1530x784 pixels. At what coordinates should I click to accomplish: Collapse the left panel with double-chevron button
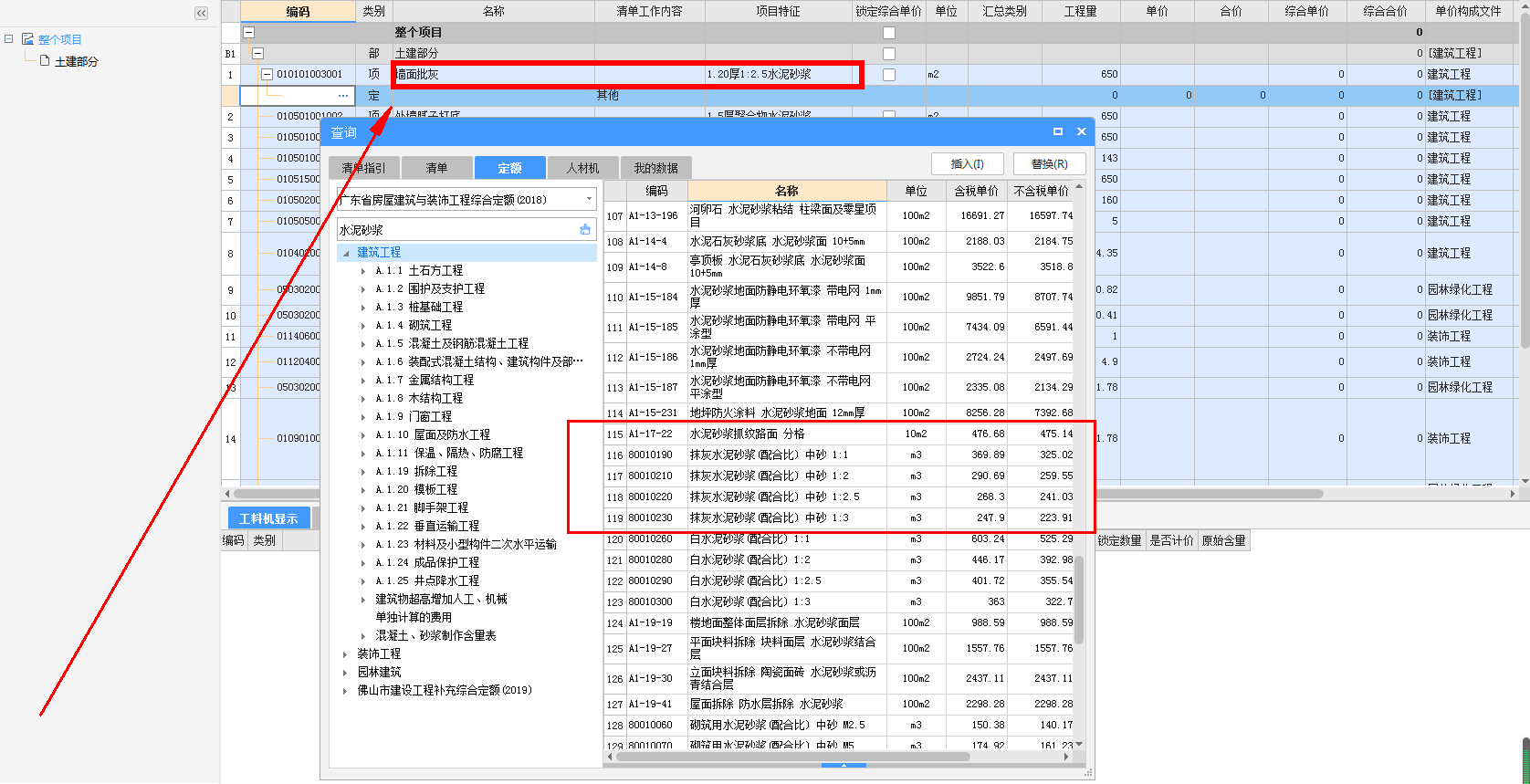click(x=202, y=13)
